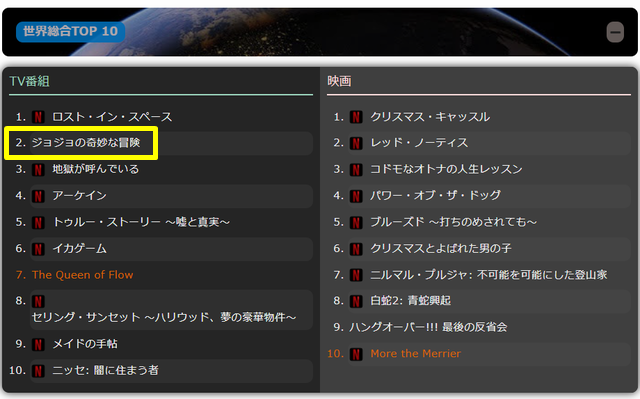The height and width of the screenshot is (399, 640).
Task: Click the Netflix icon beside ニッセ: 闇に住まう者
Action: coord(38,371)
